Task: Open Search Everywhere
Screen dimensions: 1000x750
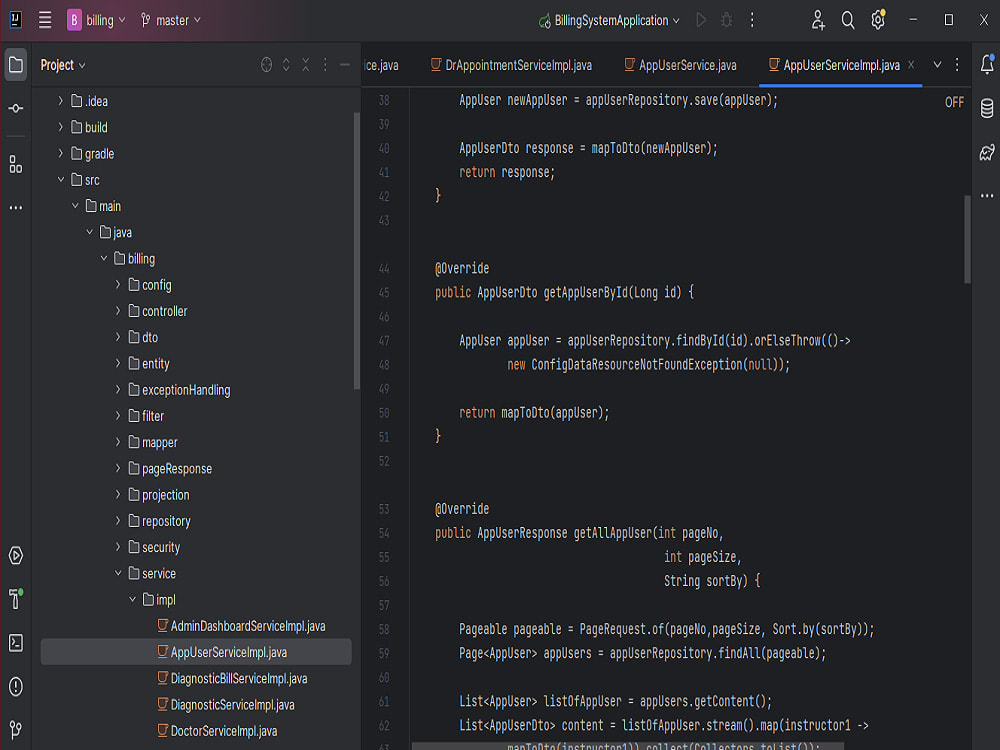Action: pos(846,19)
